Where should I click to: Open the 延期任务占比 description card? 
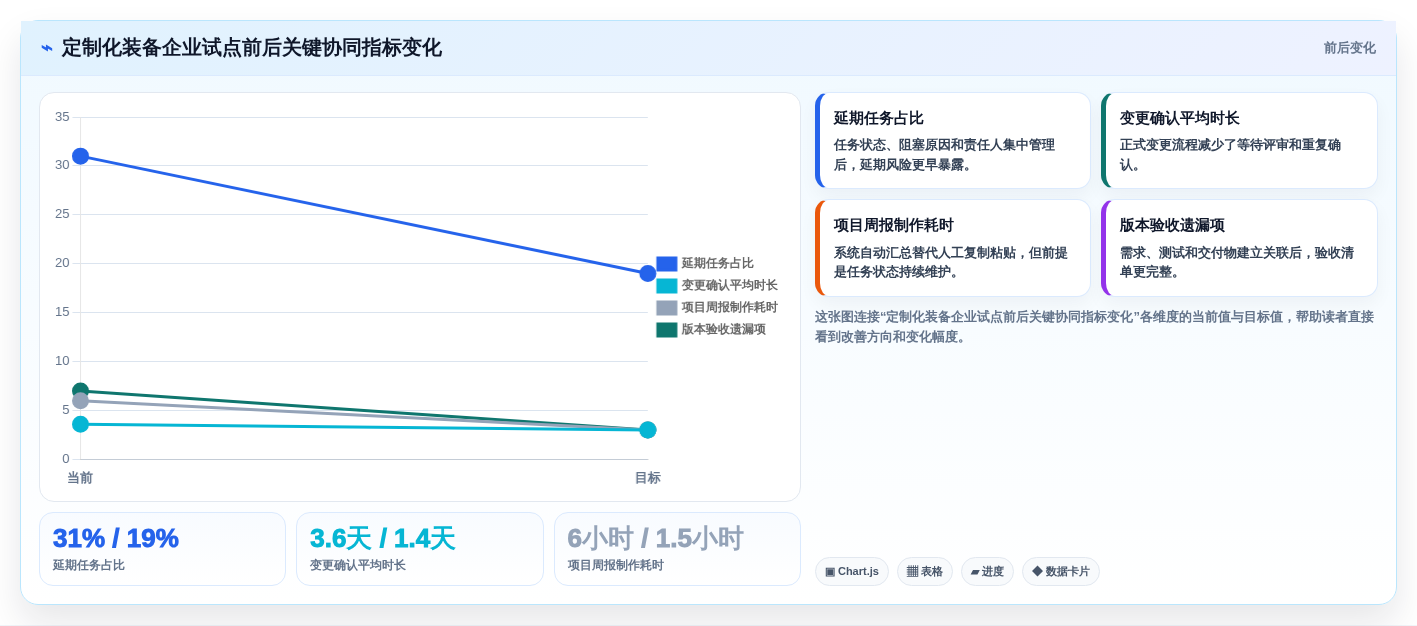pos(953,141)
